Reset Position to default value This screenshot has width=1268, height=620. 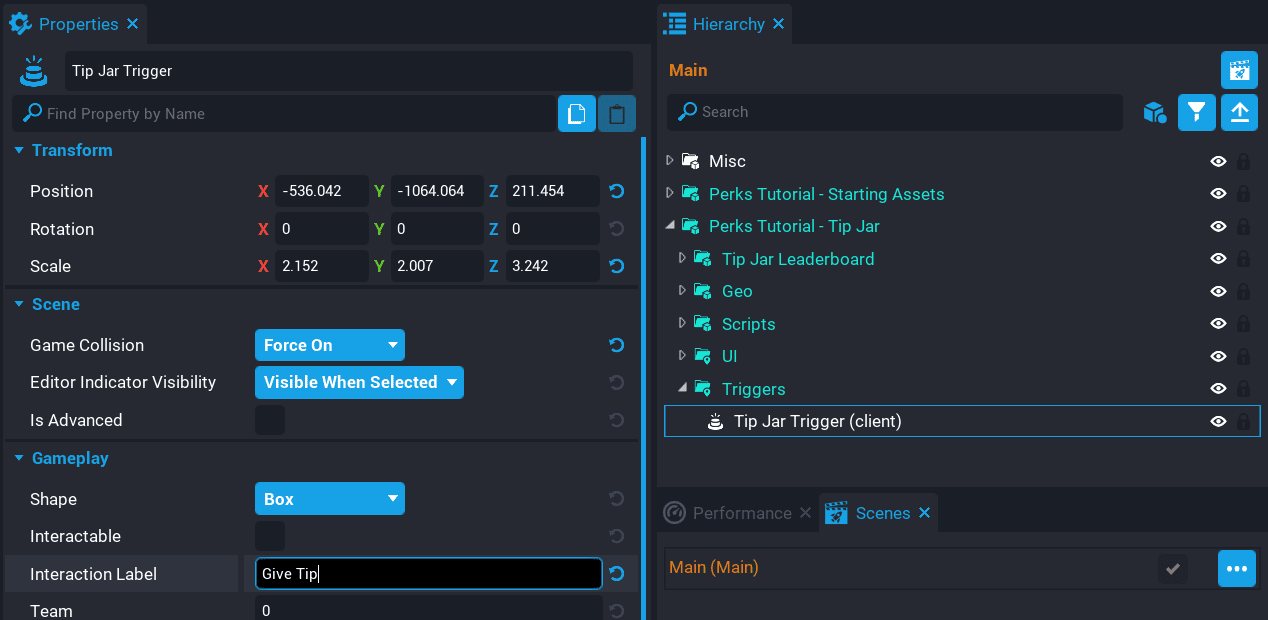[x=617, y=191]
